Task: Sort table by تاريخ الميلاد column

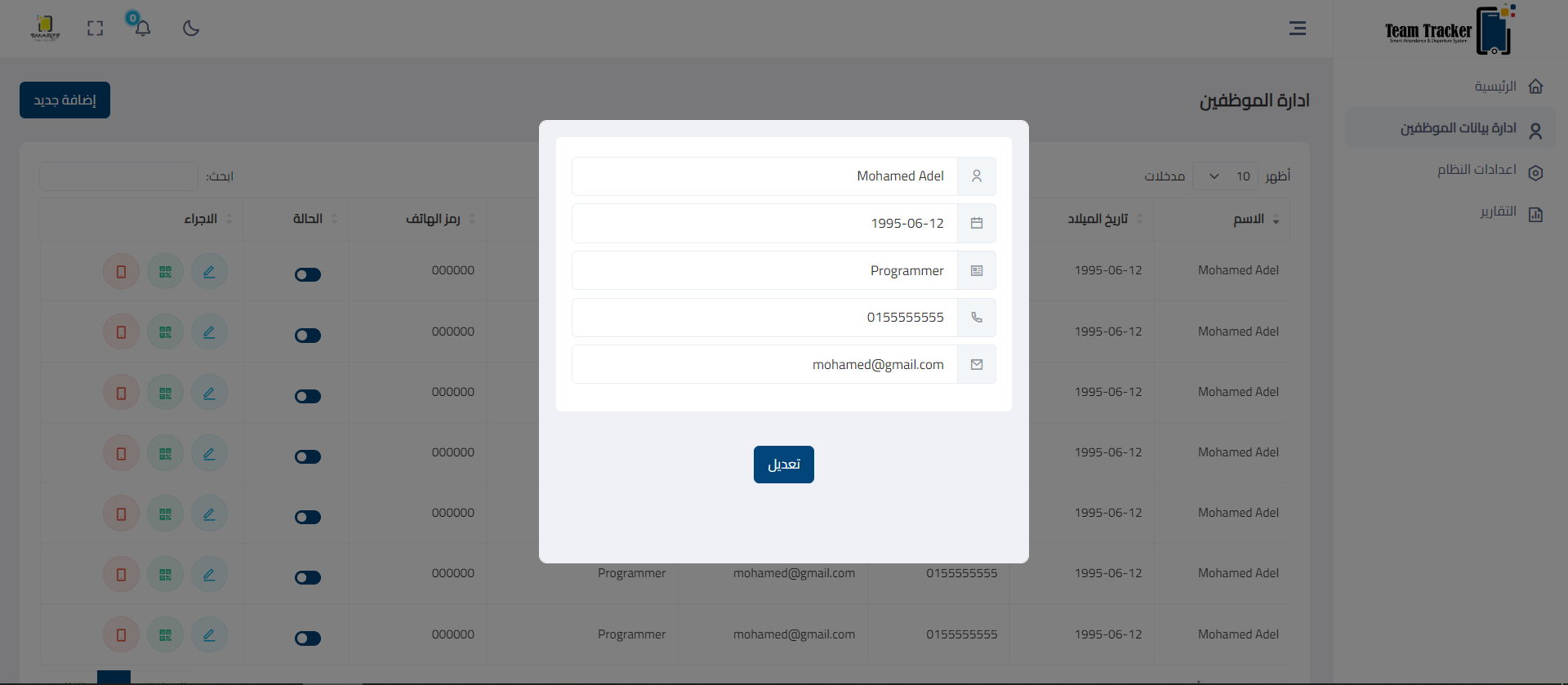Action: [x=1082, y=219]
